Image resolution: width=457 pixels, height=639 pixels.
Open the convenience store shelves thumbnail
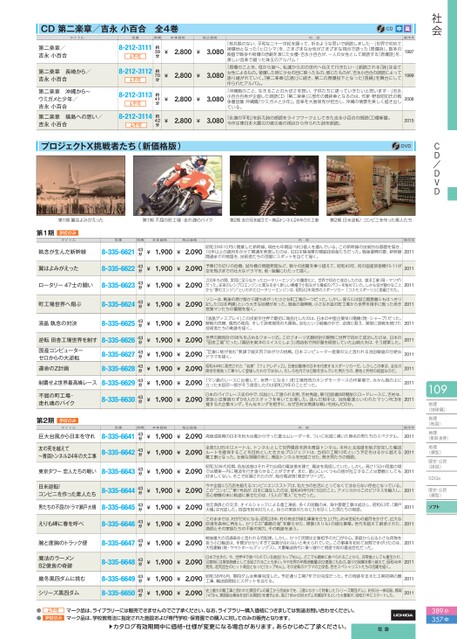click(371, 186)
